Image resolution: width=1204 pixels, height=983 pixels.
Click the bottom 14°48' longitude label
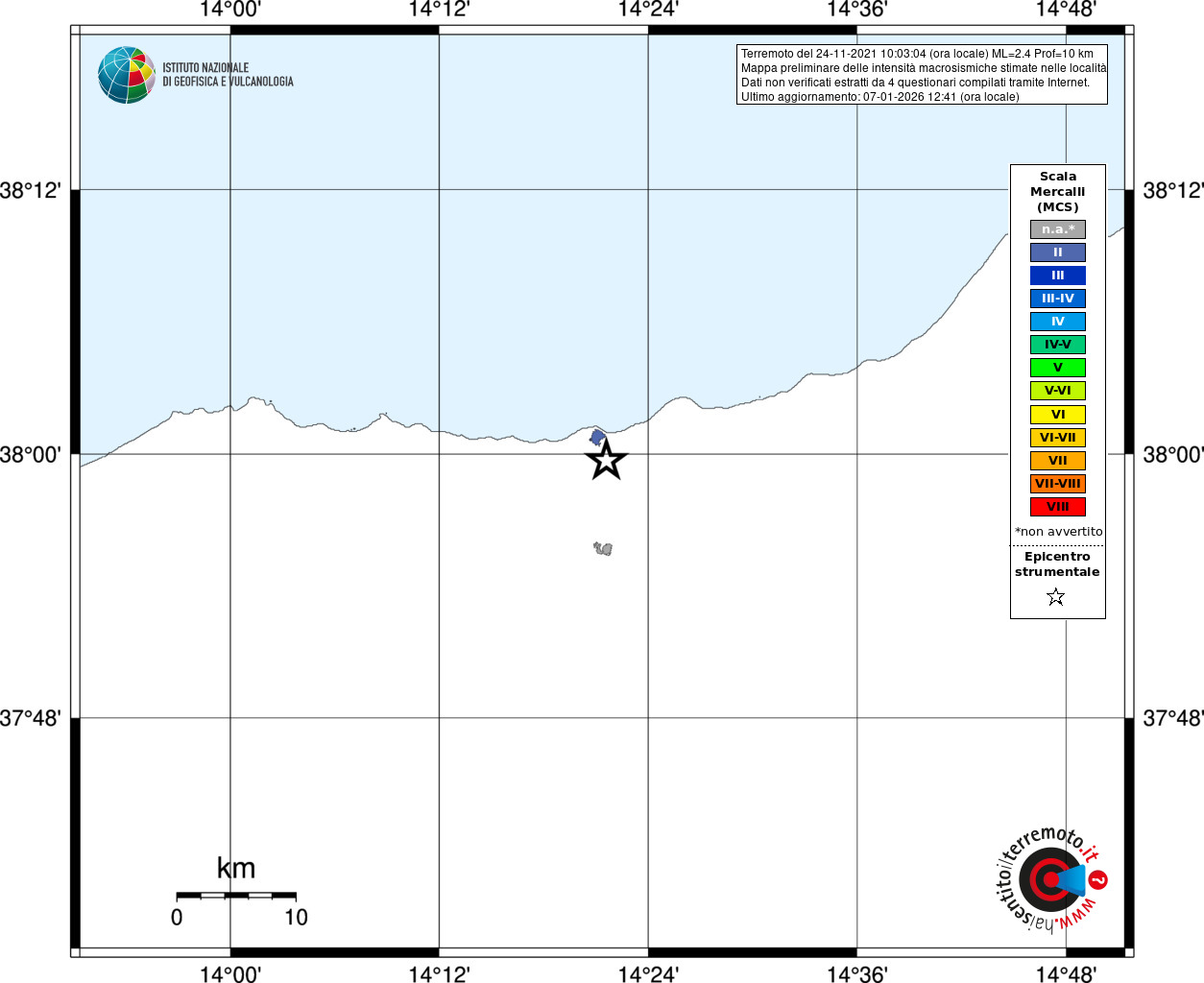(x=1066, y=973)
